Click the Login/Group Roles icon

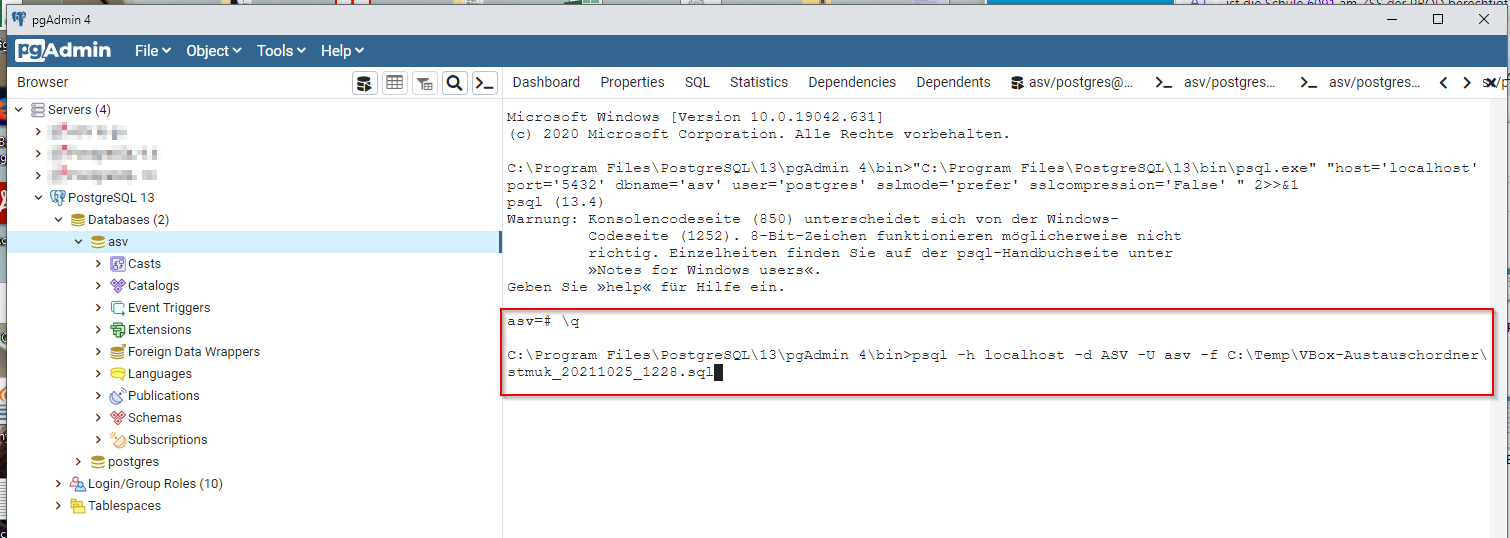pos(78,483)
